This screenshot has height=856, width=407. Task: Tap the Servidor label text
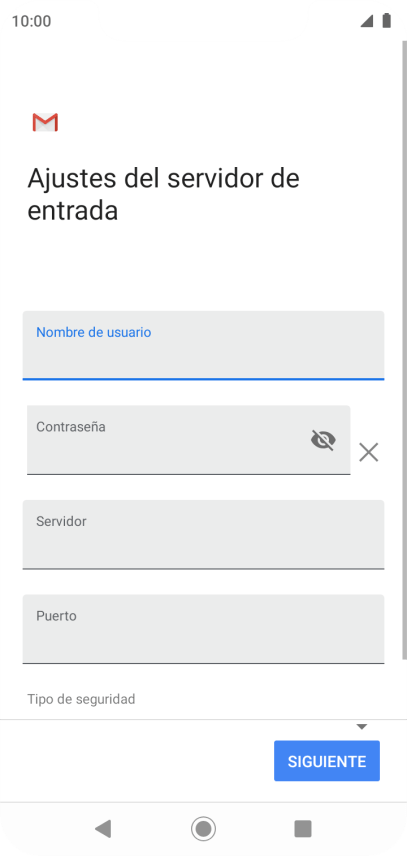click(61, 521)
